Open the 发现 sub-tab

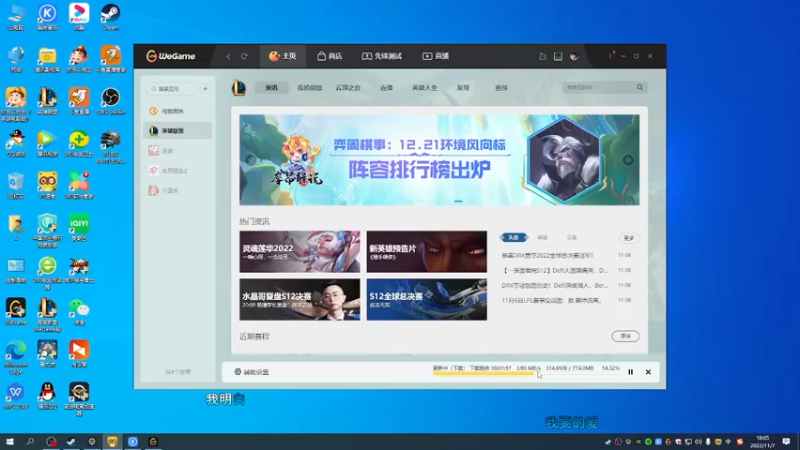pyautogui.click(x=463, y=88)
